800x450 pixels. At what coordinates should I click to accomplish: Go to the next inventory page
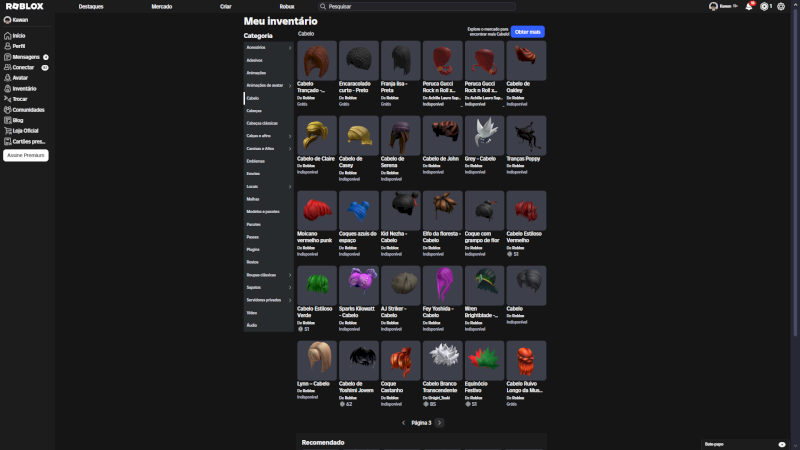click(x=440, y=423)
